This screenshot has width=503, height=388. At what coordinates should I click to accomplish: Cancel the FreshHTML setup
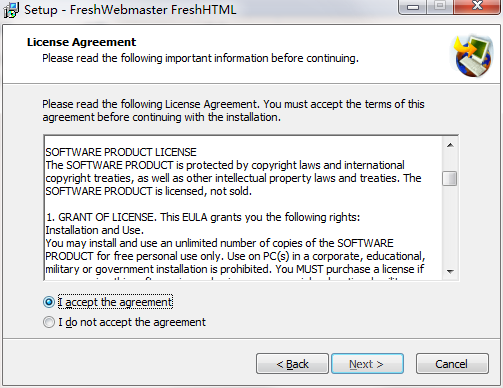pos(452,364)
